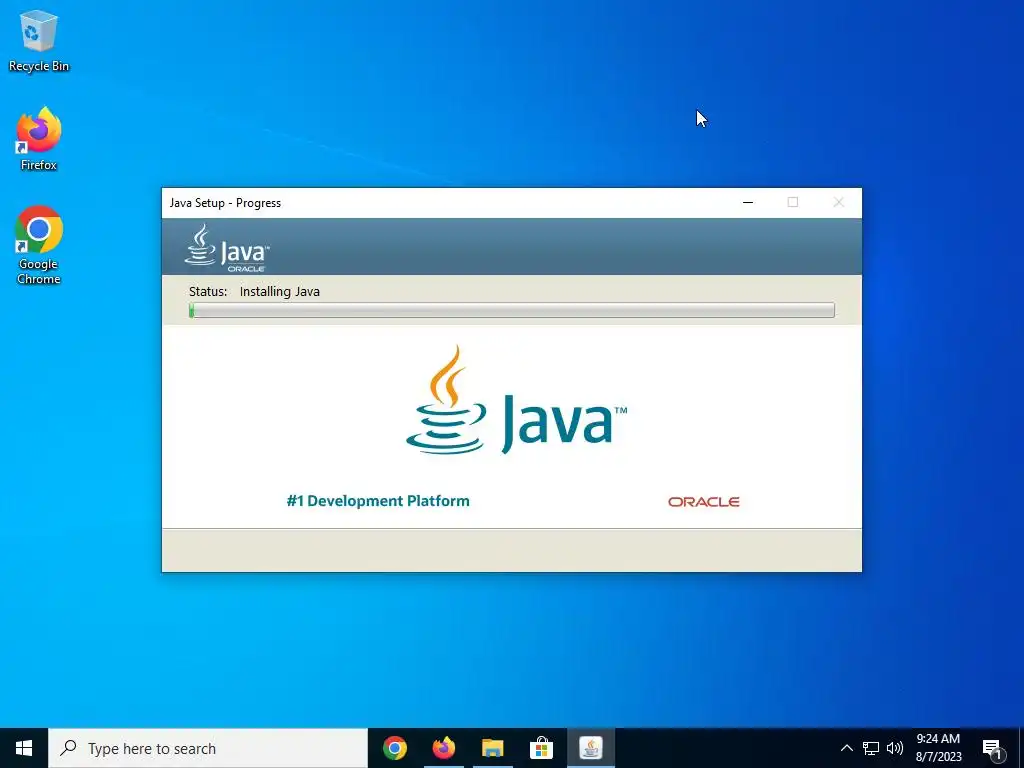The width and height of the screenshot is (1024, 768).
Task: Launch Firefox from the taskbar
Action: click(443, 748)
